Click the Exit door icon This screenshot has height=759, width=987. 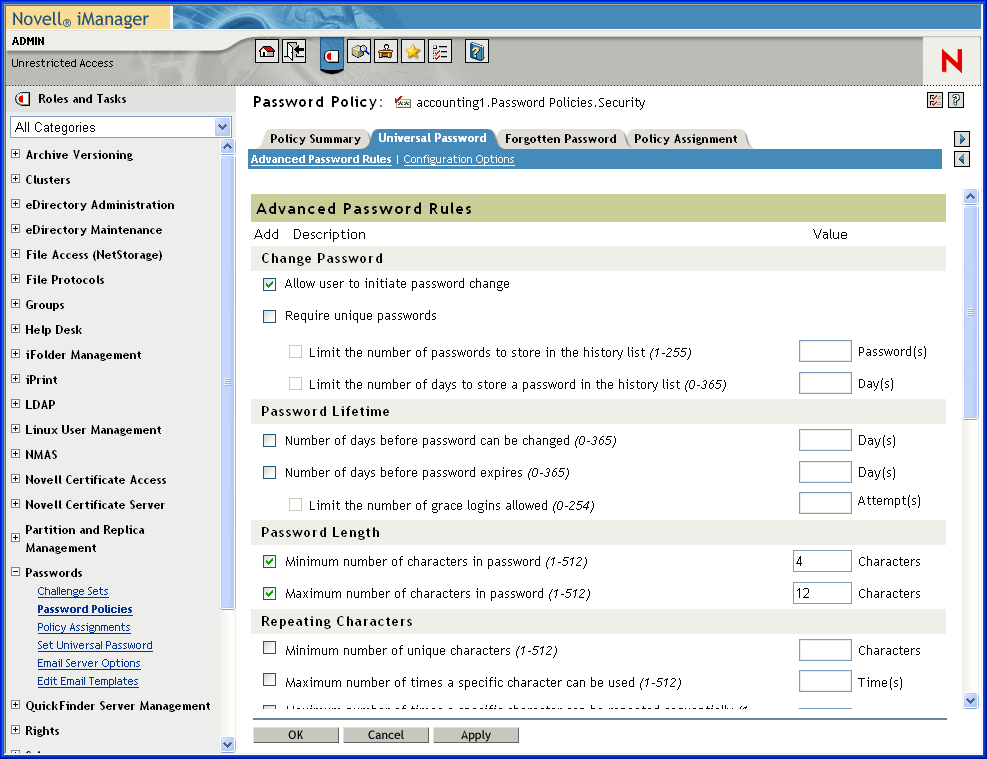pyautogui.click(x=294, y=52)
